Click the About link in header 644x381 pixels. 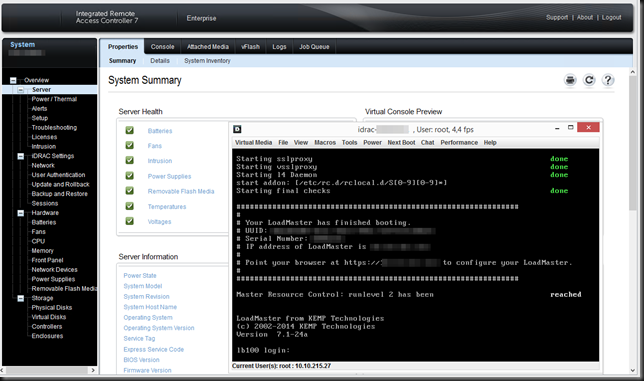pyautogui.click(x=585, y=17)
